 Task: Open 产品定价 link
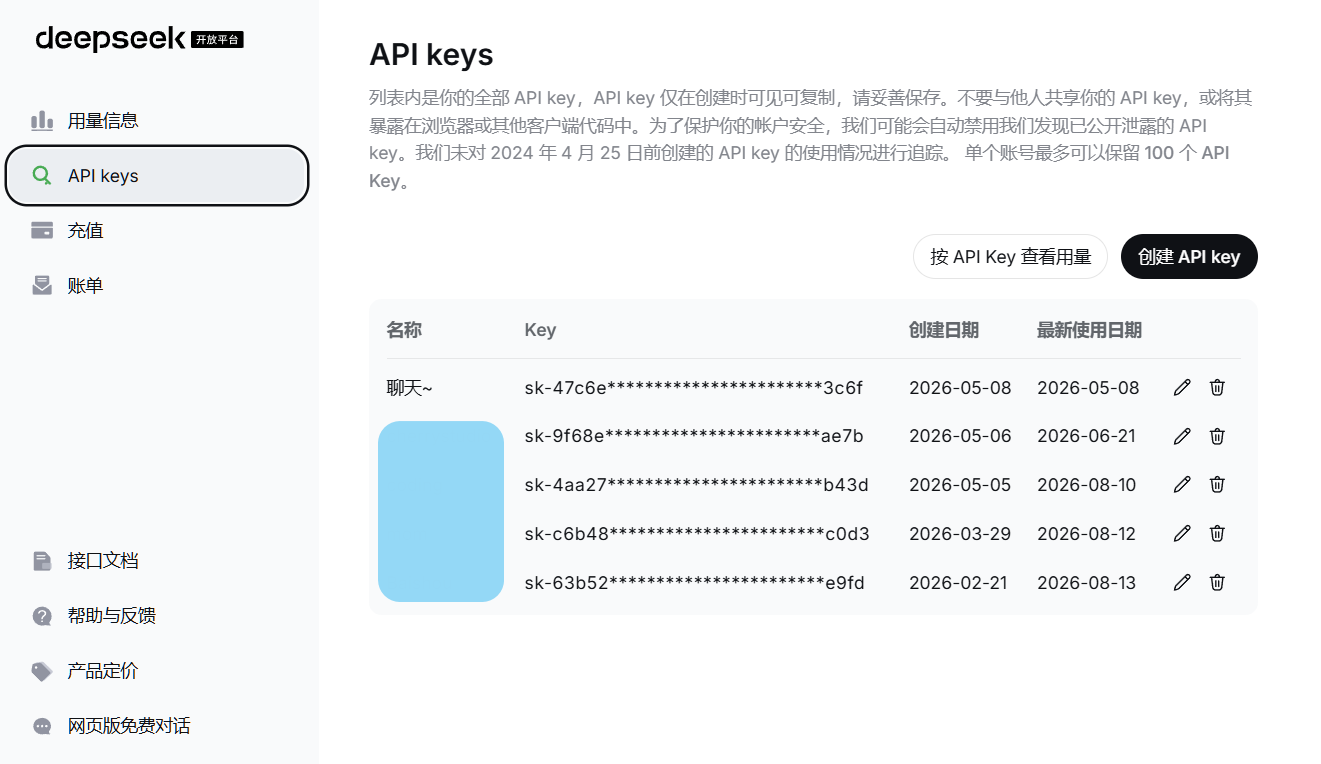157,671
